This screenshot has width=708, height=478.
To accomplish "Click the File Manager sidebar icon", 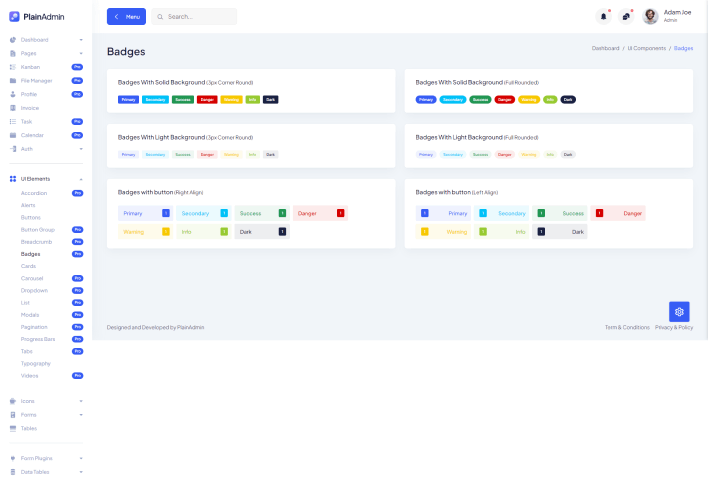I will point(13,80).
